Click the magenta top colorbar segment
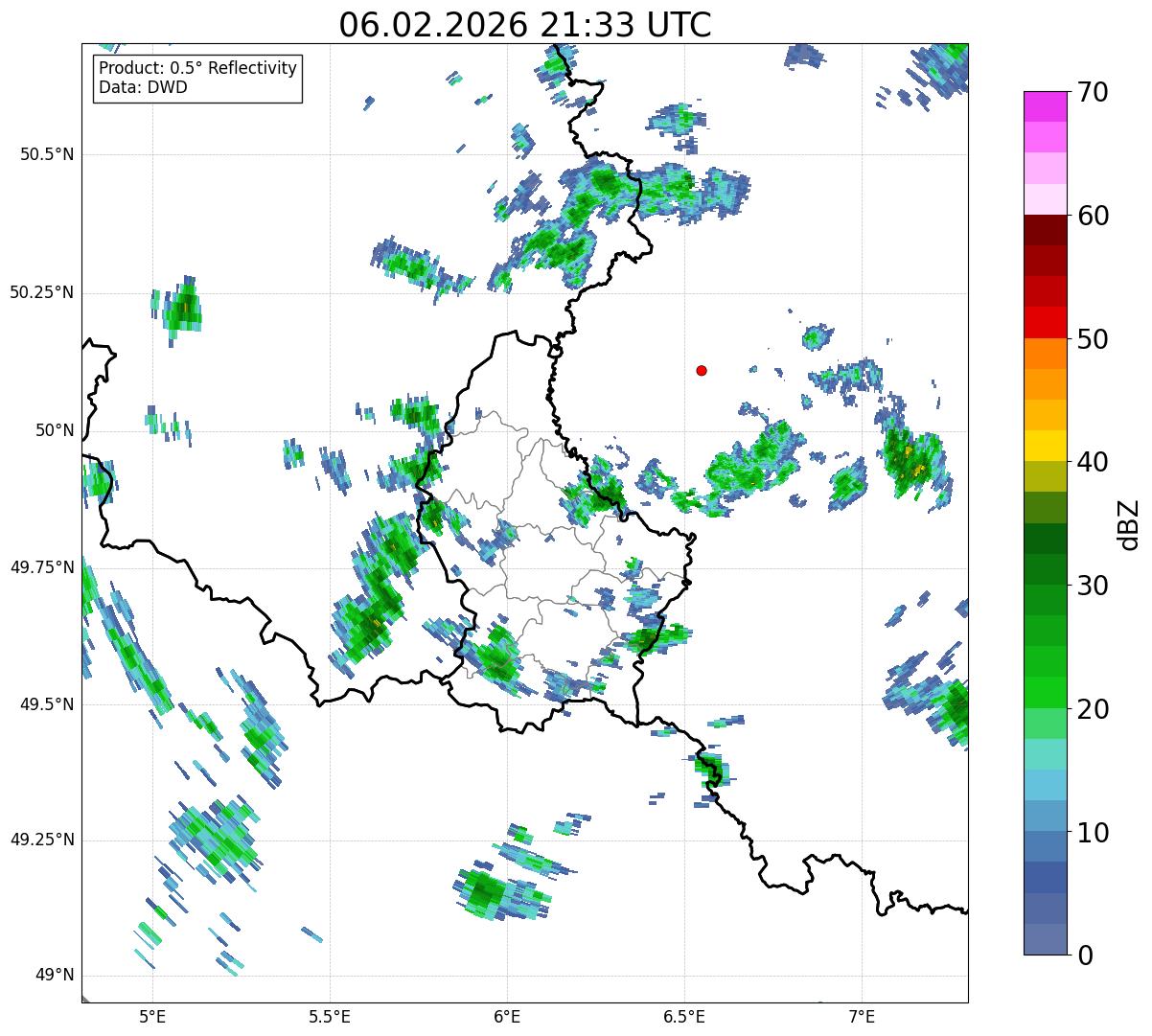Viewport: 1152px width, 1036px height. click(1046, 106)
